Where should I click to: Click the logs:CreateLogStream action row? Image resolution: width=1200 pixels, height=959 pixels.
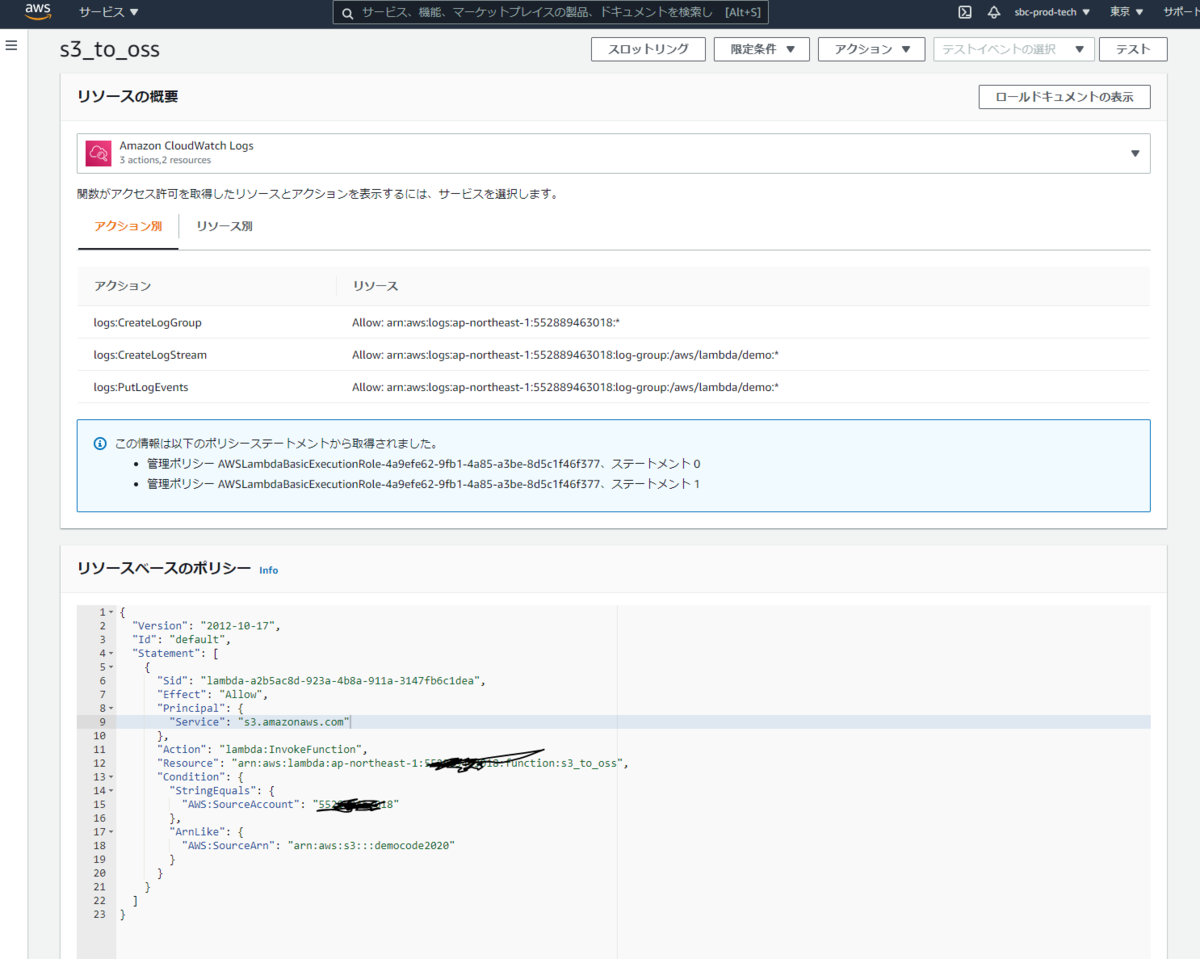point(613,354)
